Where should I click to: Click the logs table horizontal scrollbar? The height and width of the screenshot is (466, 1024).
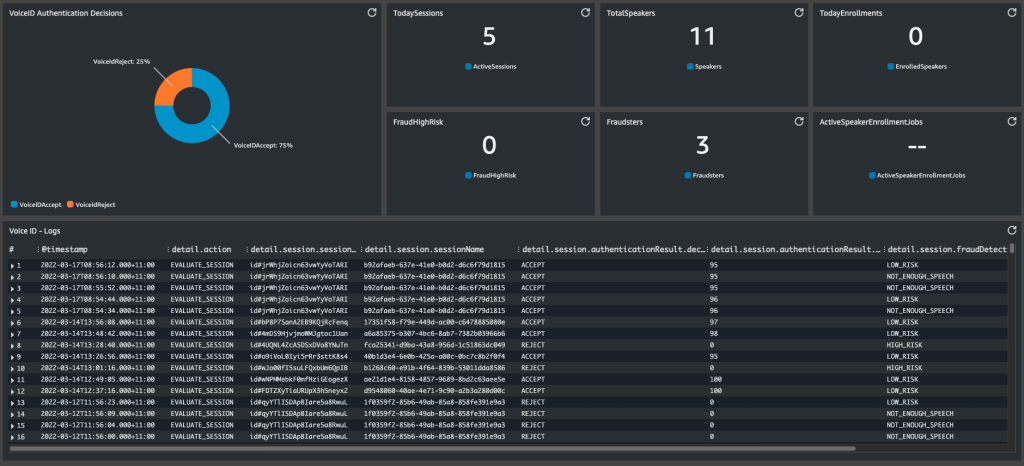pos(430,449)
